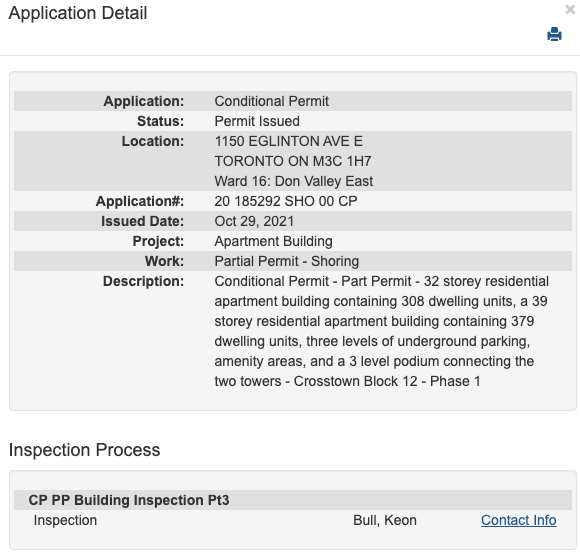
Task: Click the Apartment Building project value
Action: pos(273,241)
